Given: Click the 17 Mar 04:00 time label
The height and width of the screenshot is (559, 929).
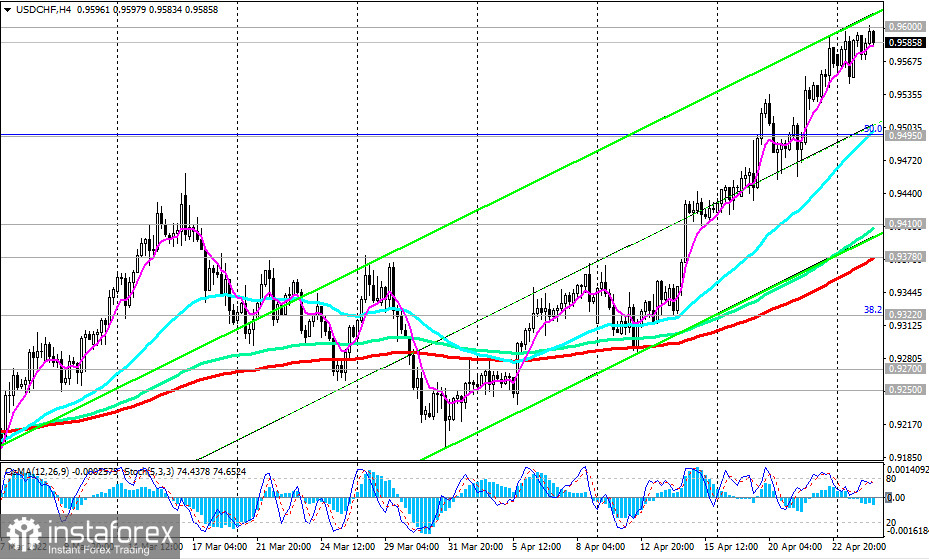Looking at the screenshot, I should (x=220, y=546).
